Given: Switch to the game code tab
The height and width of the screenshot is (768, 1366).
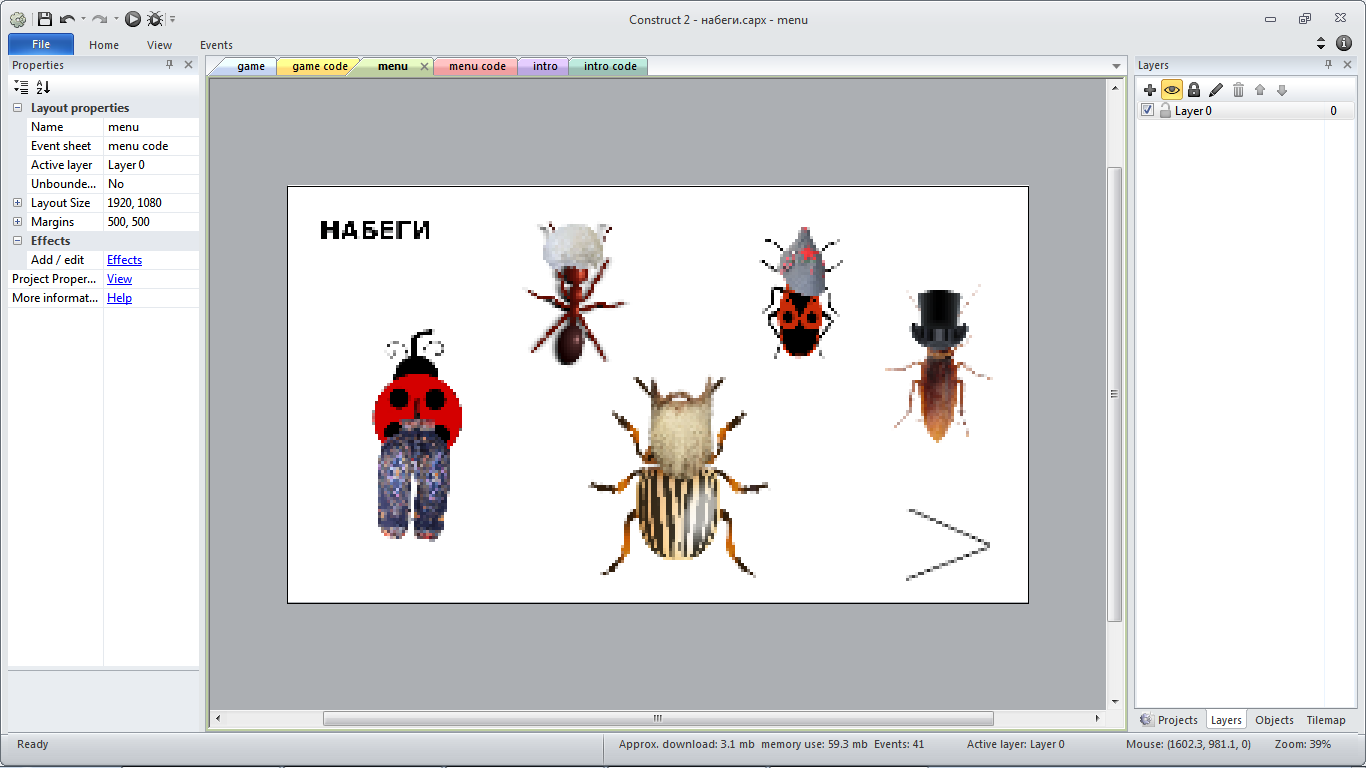Looking at the screenshot, I should point(320,67).
